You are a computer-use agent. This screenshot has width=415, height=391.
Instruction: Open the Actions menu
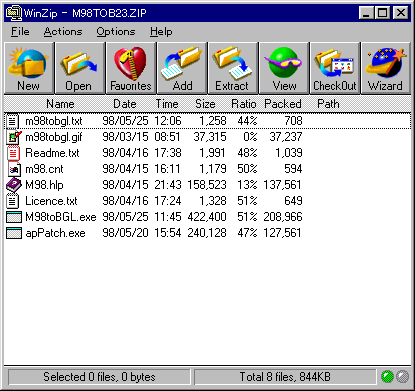point(63,32)
